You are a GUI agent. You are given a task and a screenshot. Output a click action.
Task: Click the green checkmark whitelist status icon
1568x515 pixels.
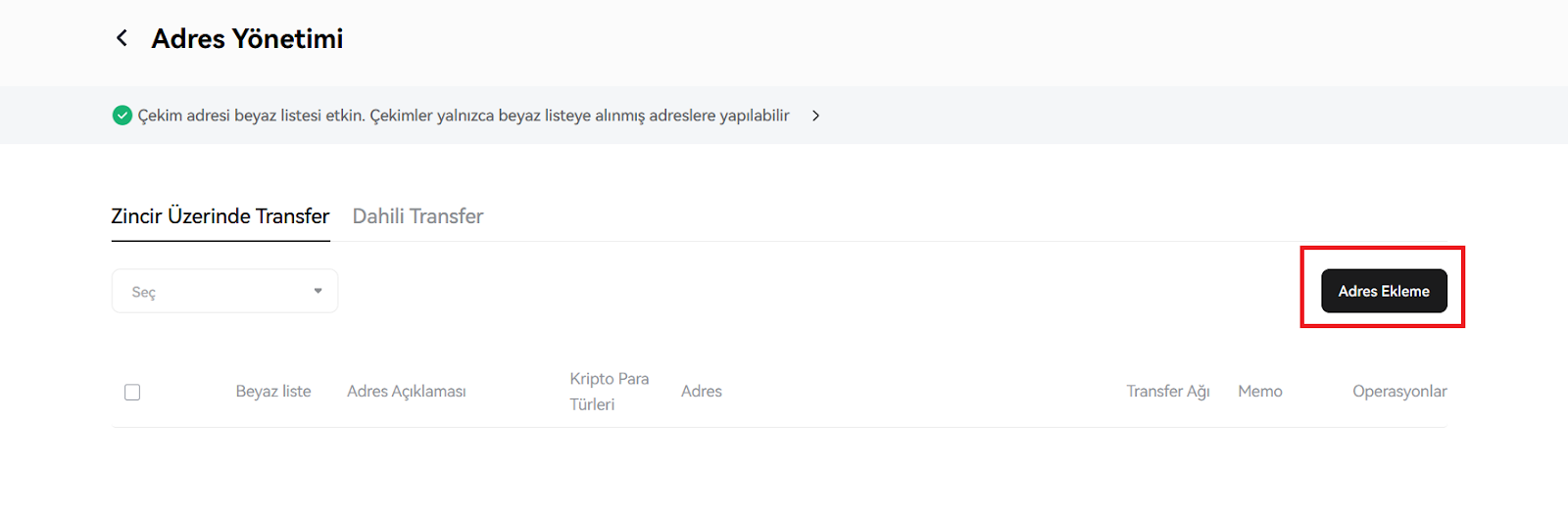click(122, 116)
